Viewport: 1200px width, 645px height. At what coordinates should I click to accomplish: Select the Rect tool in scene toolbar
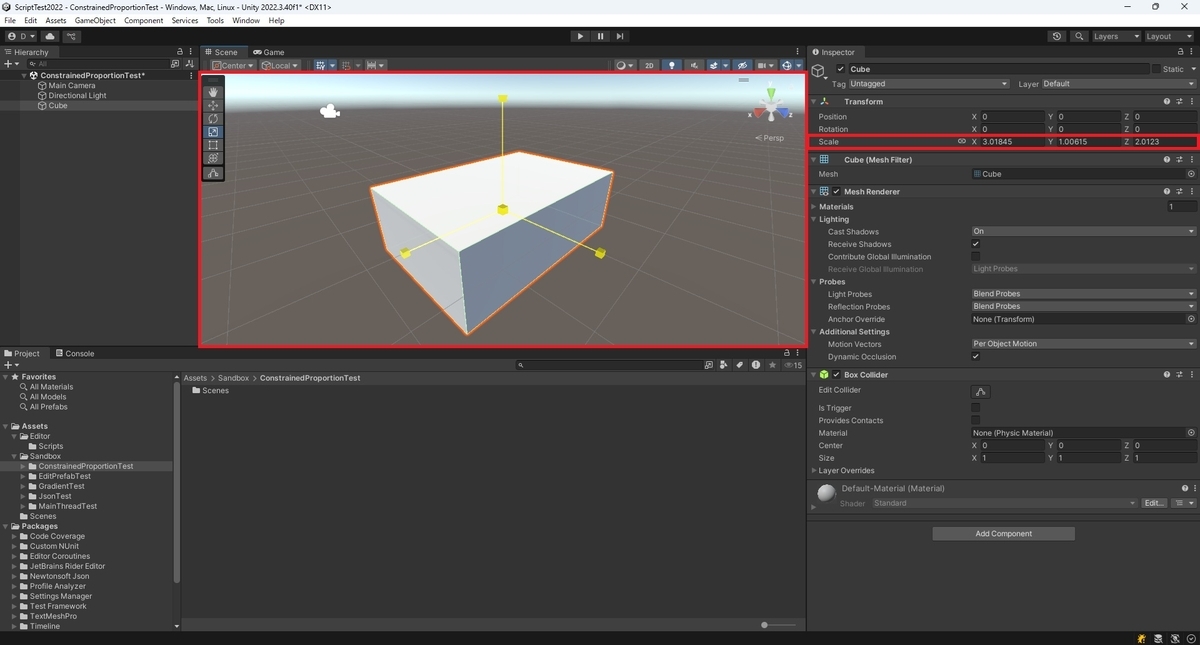213,145
